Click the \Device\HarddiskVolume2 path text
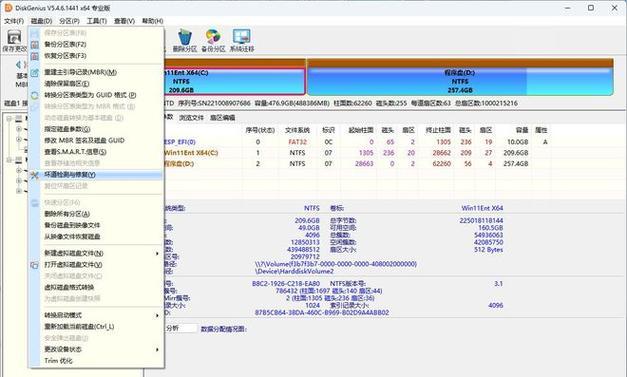 click(x=294, y=271)
